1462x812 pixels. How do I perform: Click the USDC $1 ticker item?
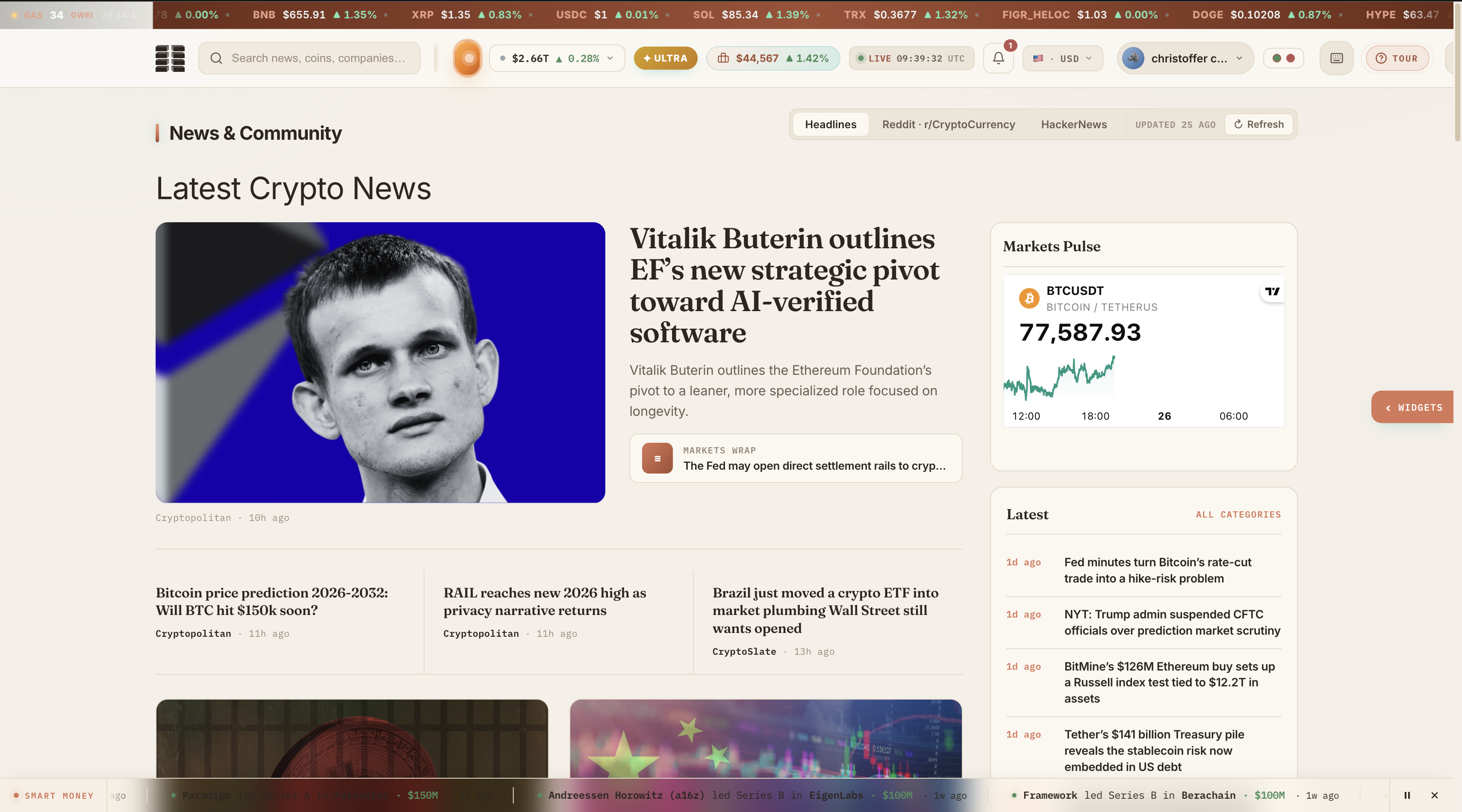tap(607, 15)
